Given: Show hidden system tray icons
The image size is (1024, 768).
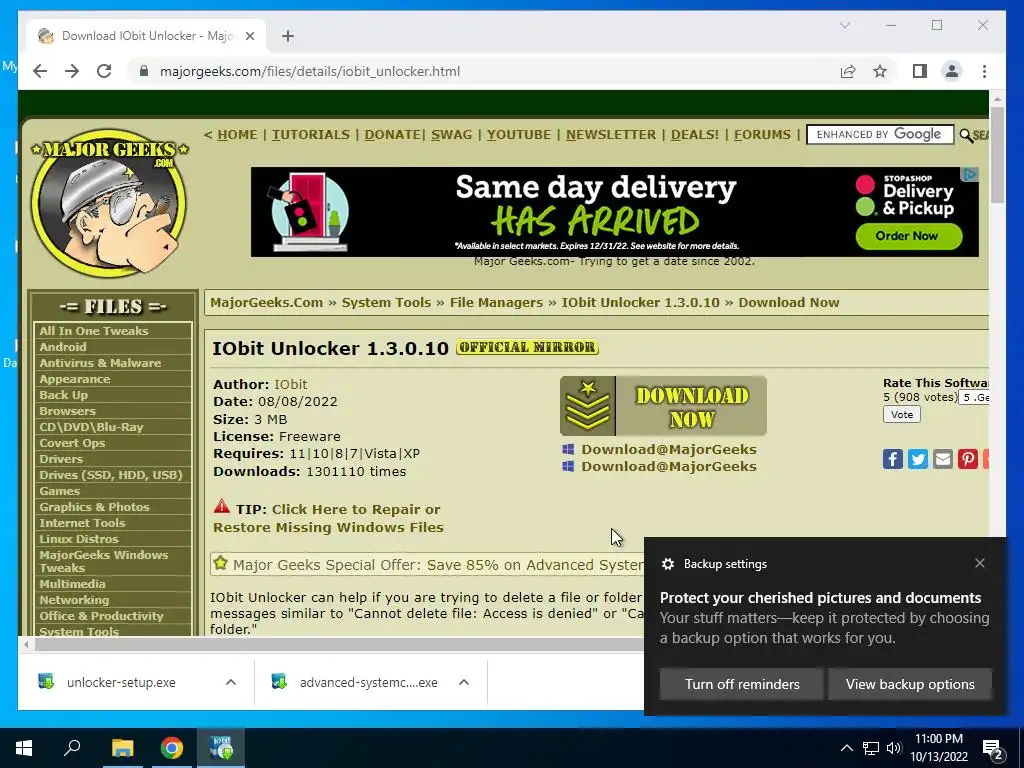Looking at the screenshot, I should click(x=846, y=748).
